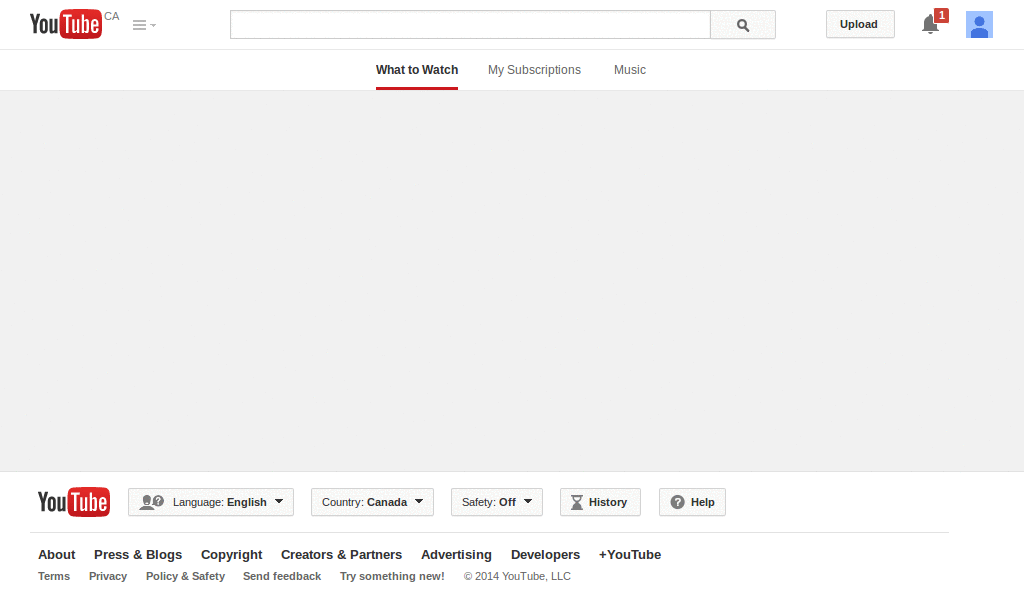Click the Try something new! link
1024x612 pixels.
click(x=392, y=576)
